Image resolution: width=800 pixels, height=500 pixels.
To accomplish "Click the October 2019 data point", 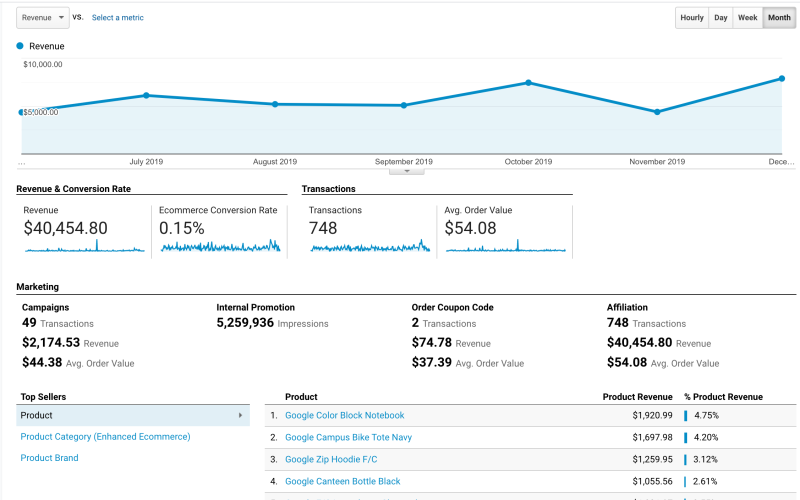I will coord(529,83).
